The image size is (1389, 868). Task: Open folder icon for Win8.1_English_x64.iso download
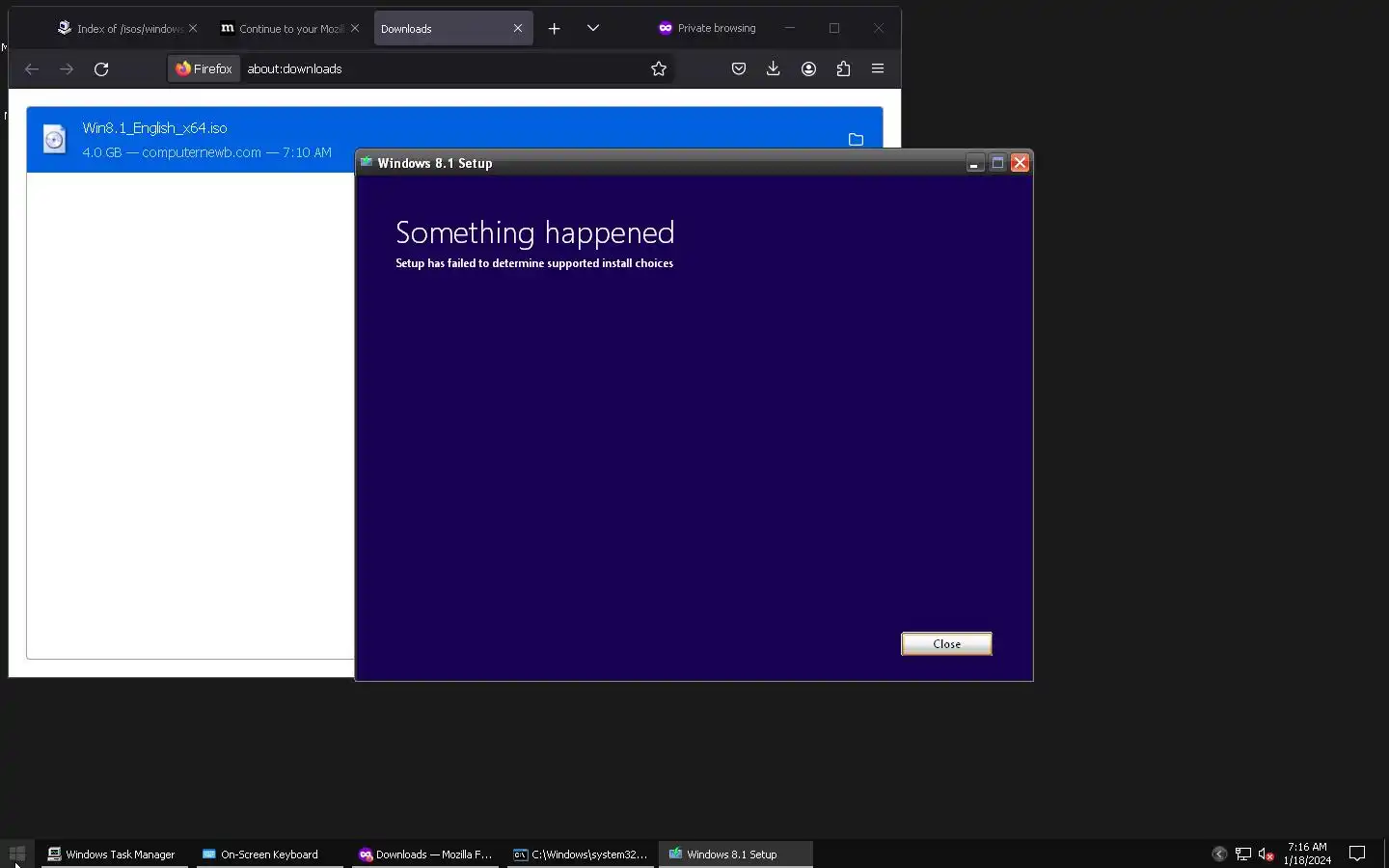(x=856, y=140)
